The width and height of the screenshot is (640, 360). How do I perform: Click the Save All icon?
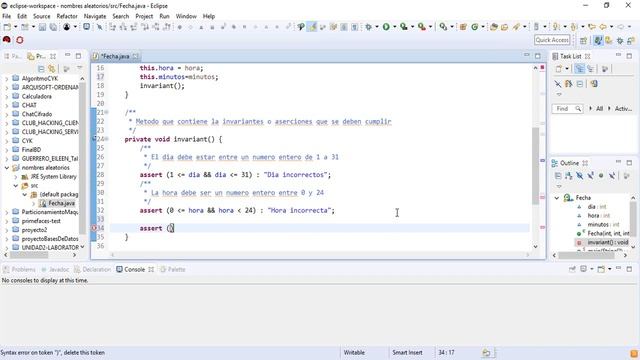pos(53,27)
